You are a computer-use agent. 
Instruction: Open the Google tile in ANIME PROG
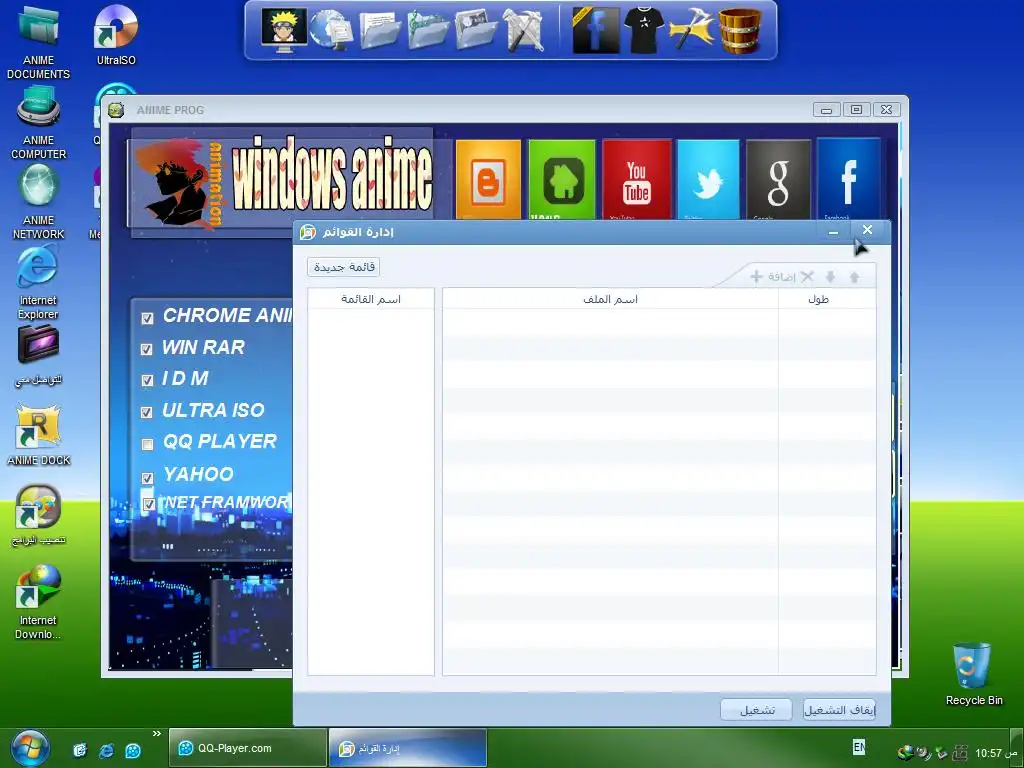click(x=778, y=180)
